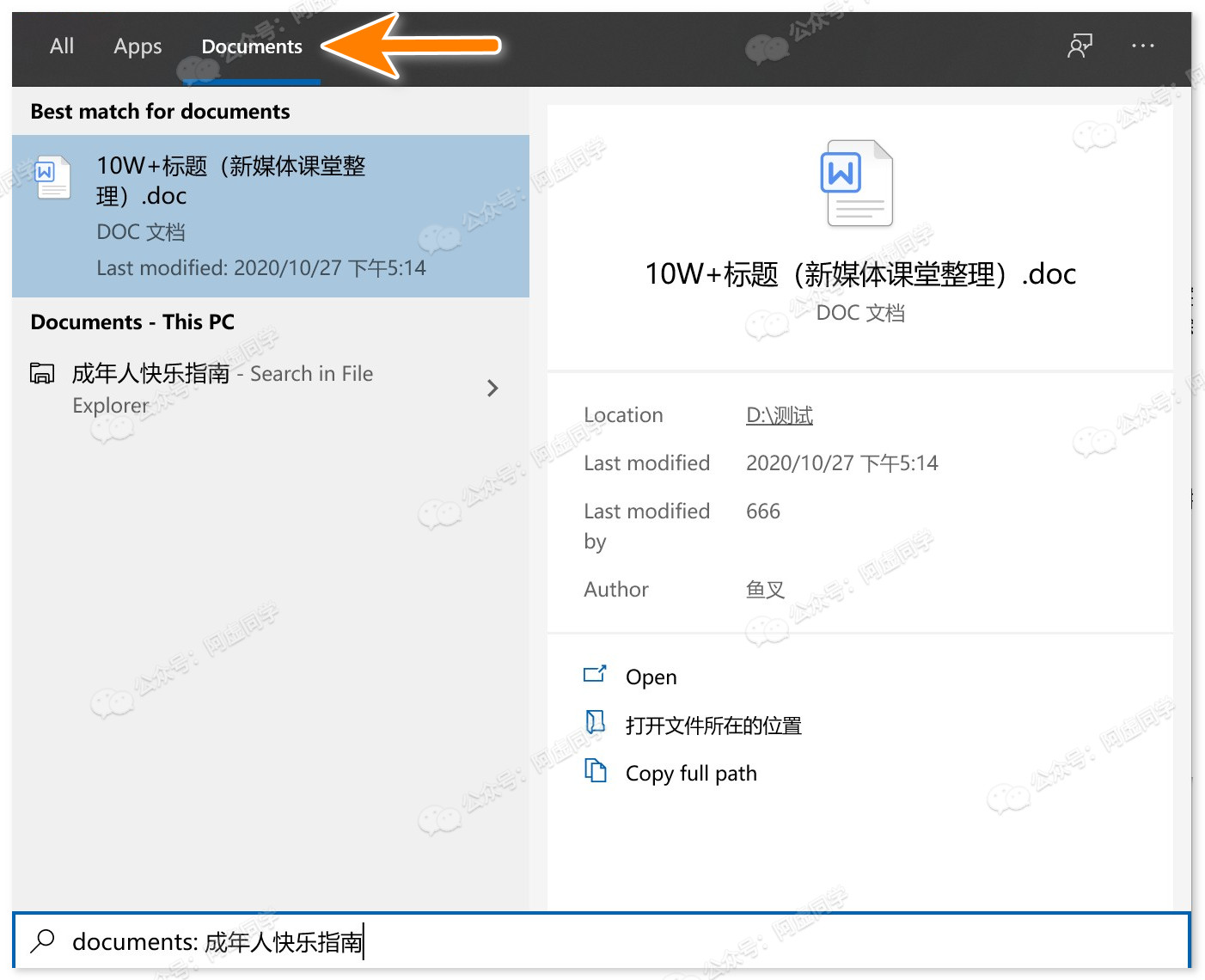
Task: Switch to the All tab
Action: (62, 46)
